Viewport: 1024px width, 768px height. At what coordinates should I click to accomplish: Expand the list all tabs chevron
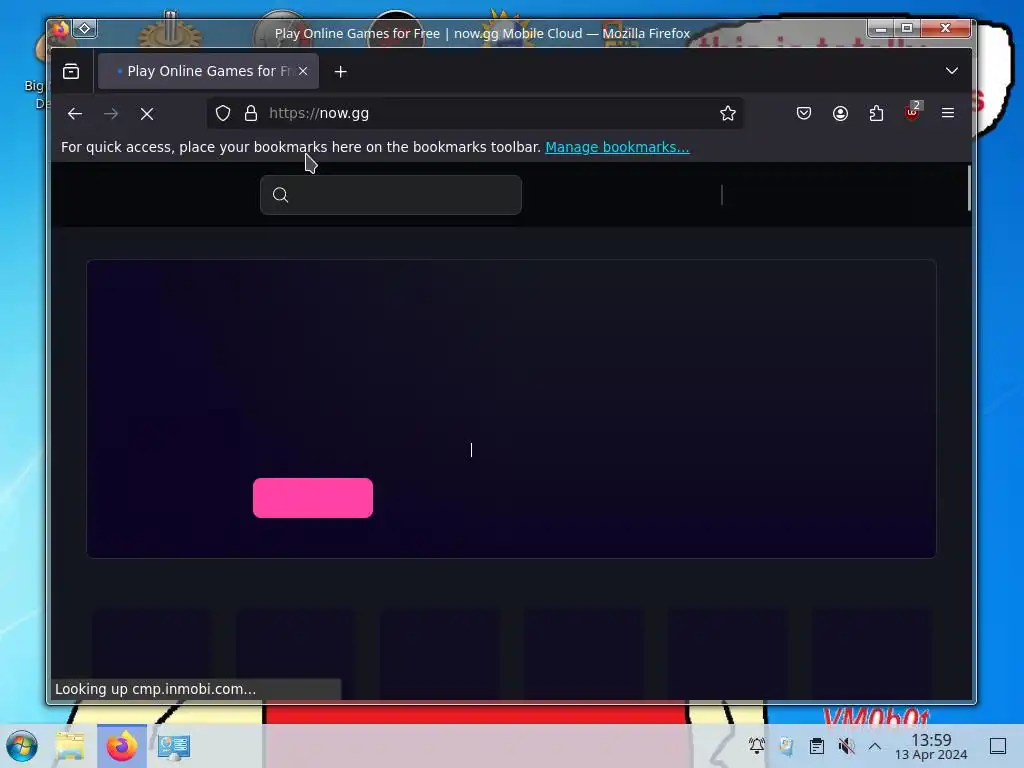click(x=952, y=71)
